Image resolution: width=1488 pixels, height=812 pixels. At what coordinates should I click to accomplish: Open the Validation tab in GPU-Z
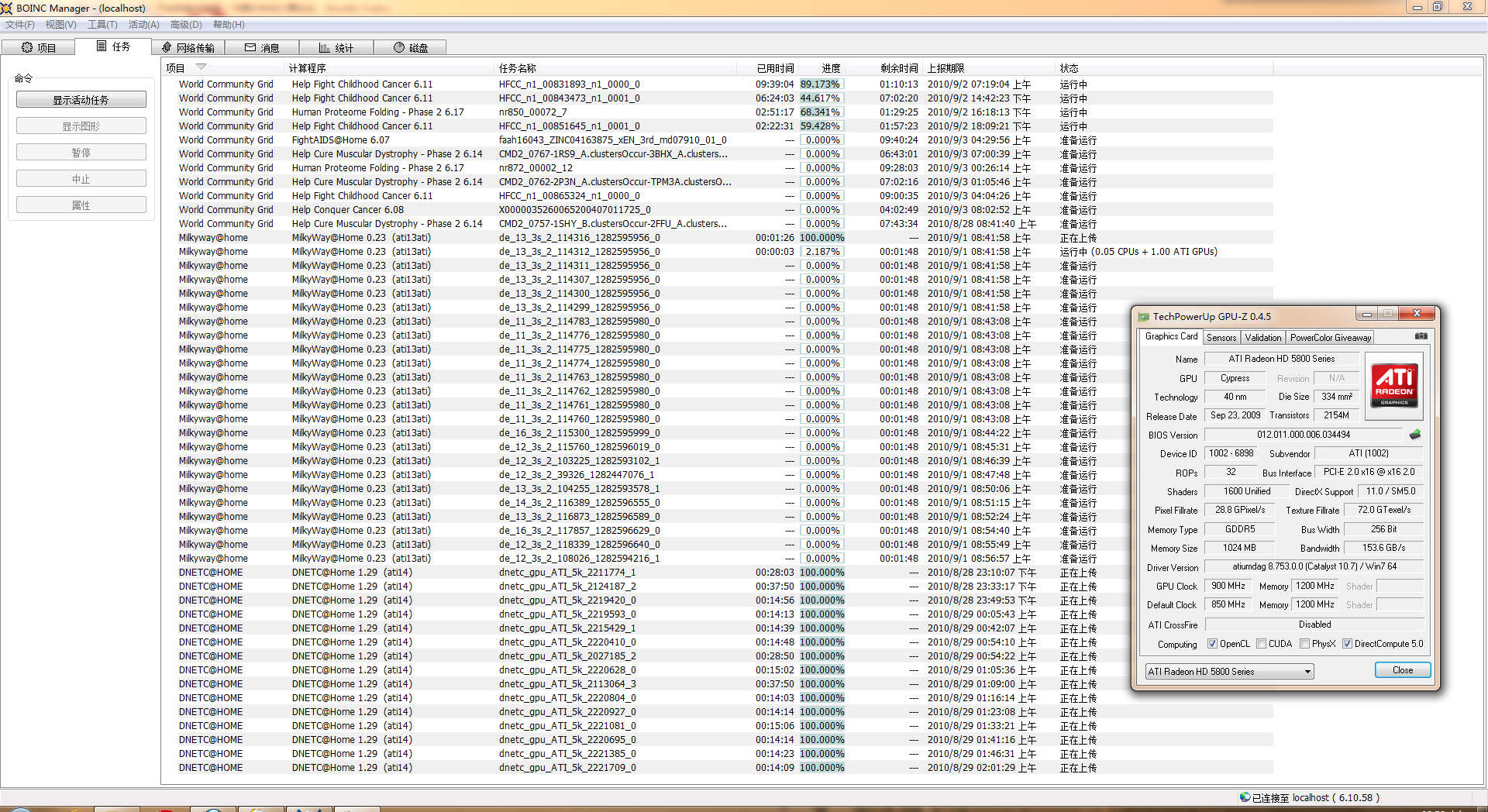(x=1263, y=338)
